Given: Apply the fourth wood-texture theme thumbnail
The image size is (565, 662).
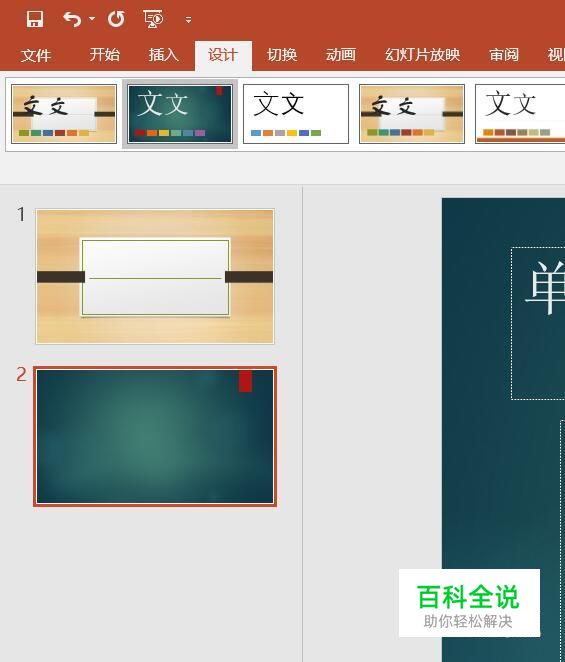Looking at the screenshot, I should click(x=412, y=114).
